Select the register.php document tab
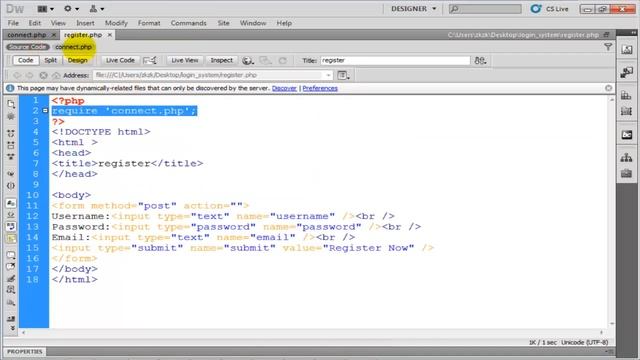Viewport: 640px width, 360px height. (83, 35)
